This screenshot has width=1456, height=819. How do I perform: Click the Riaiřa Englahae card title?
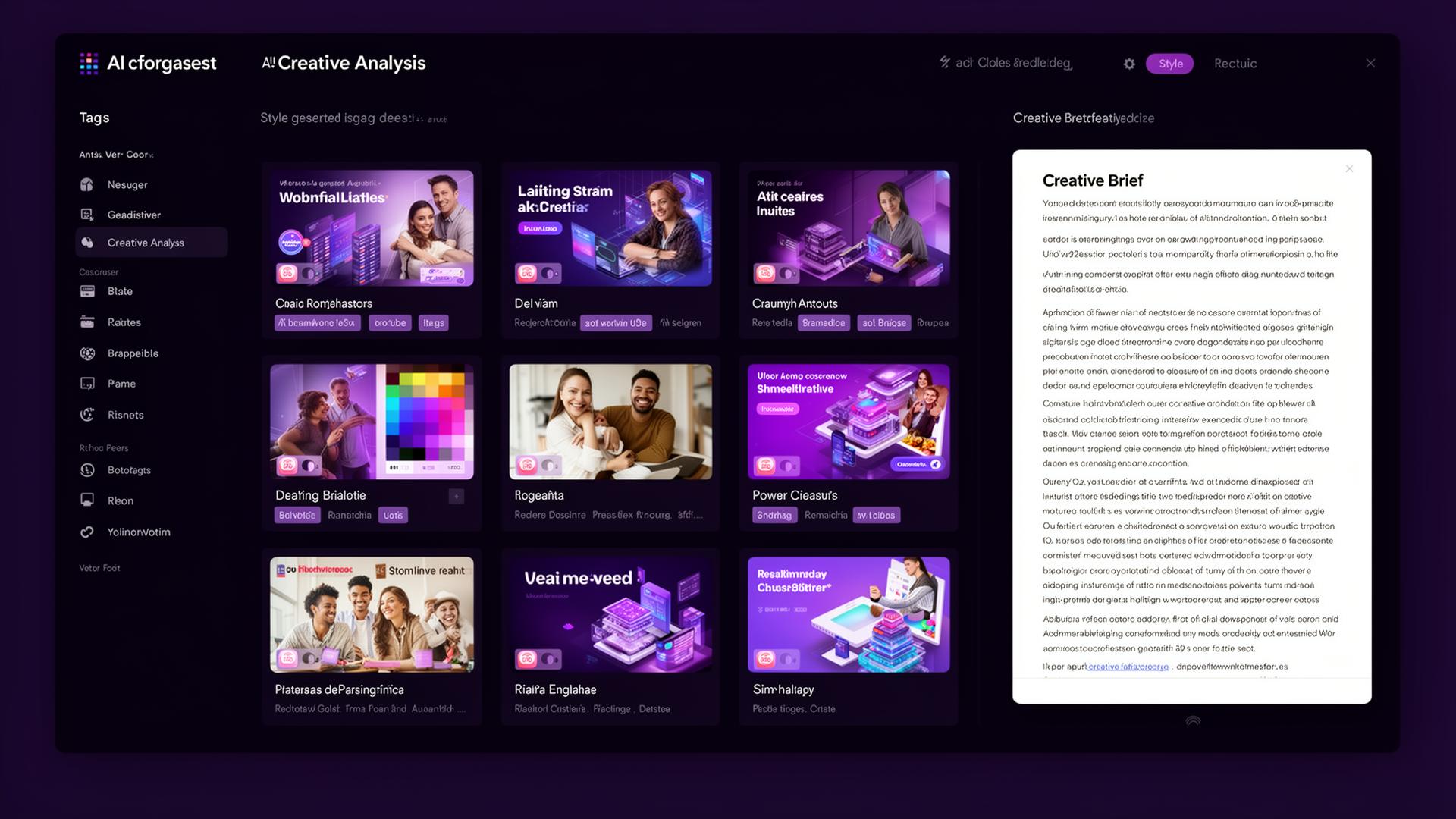click(555, 689)
